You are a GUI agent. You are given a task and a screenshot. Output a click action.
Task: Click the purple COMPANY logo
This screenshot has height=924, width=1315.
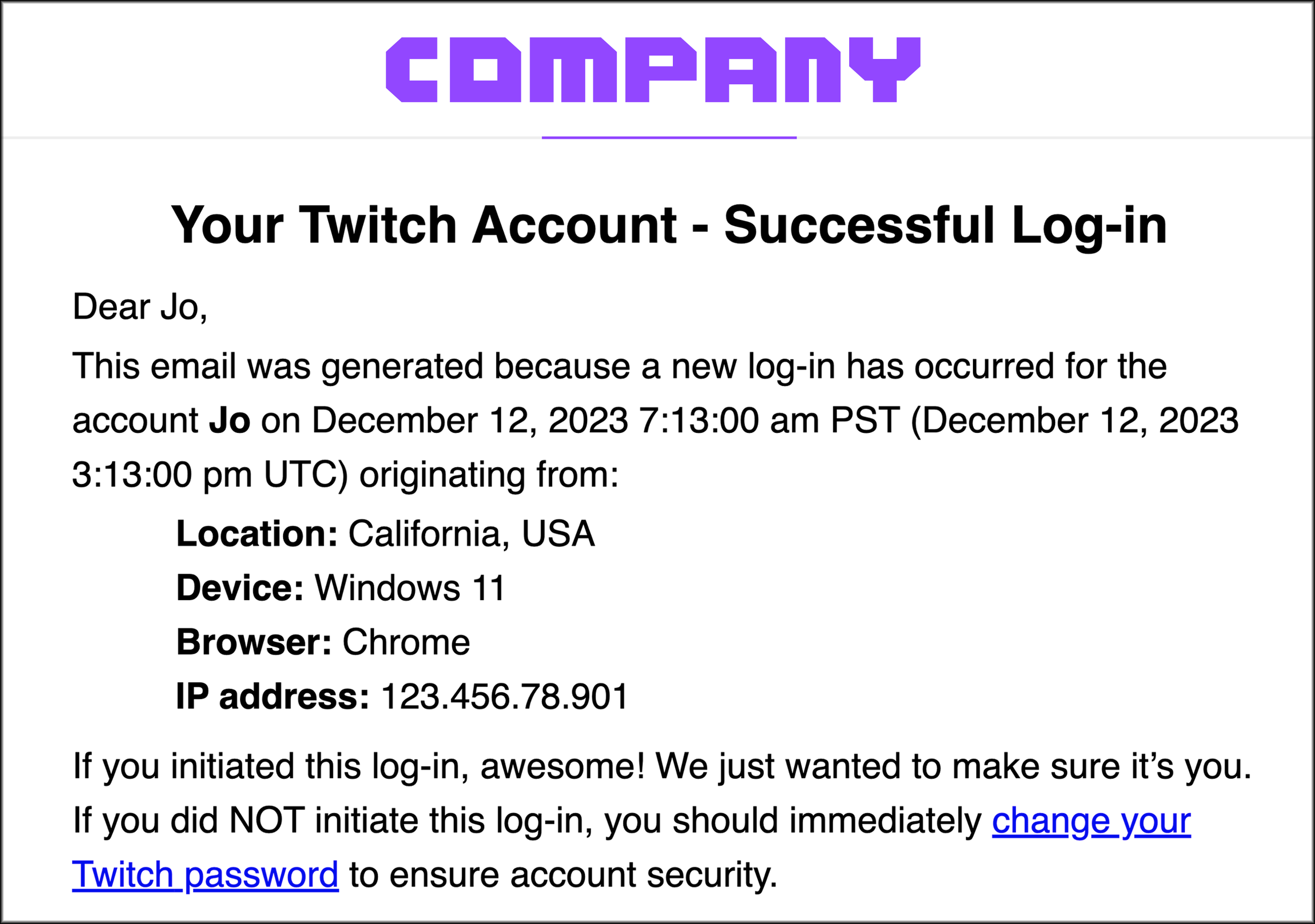tap(653, 70)
